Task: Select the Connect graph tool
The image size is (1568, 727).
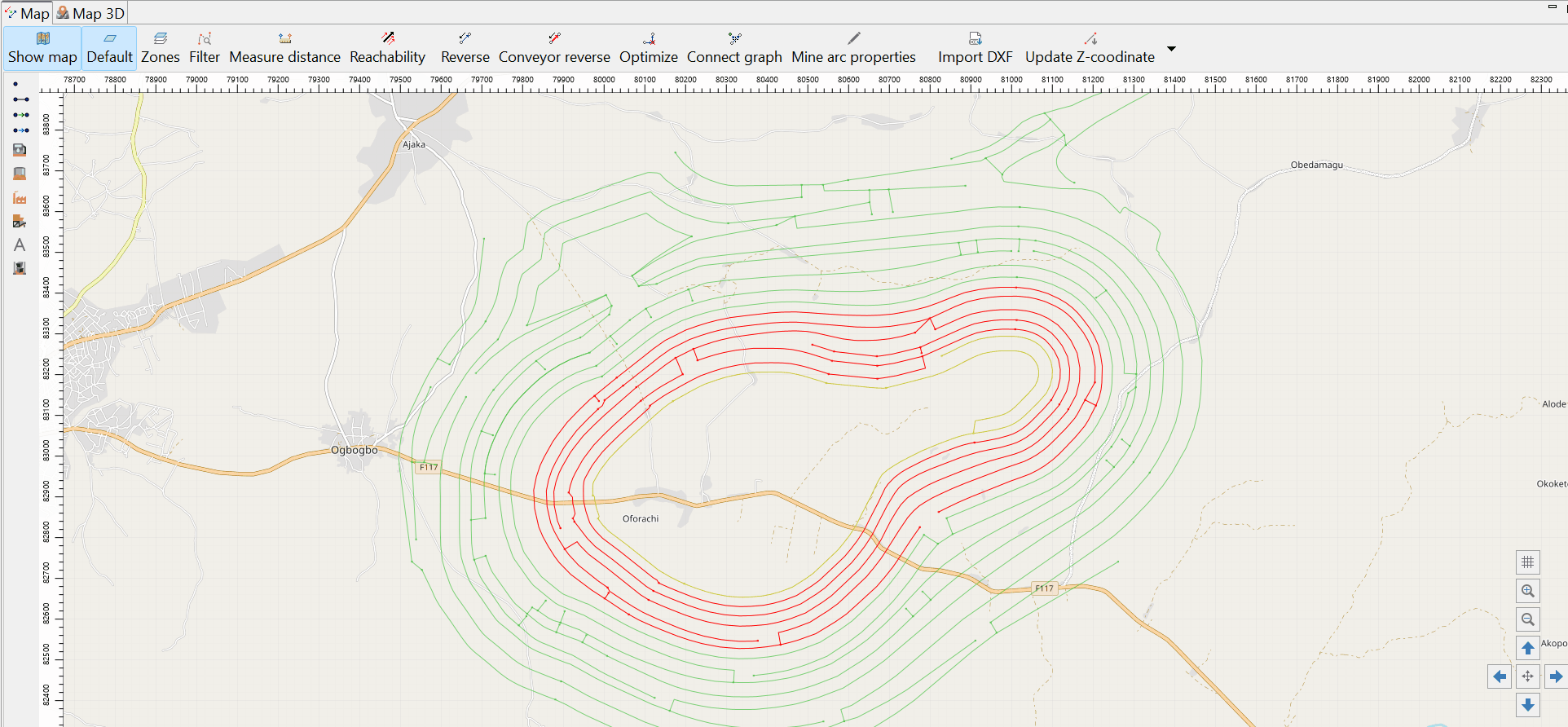Action: (x=734, y=48)
